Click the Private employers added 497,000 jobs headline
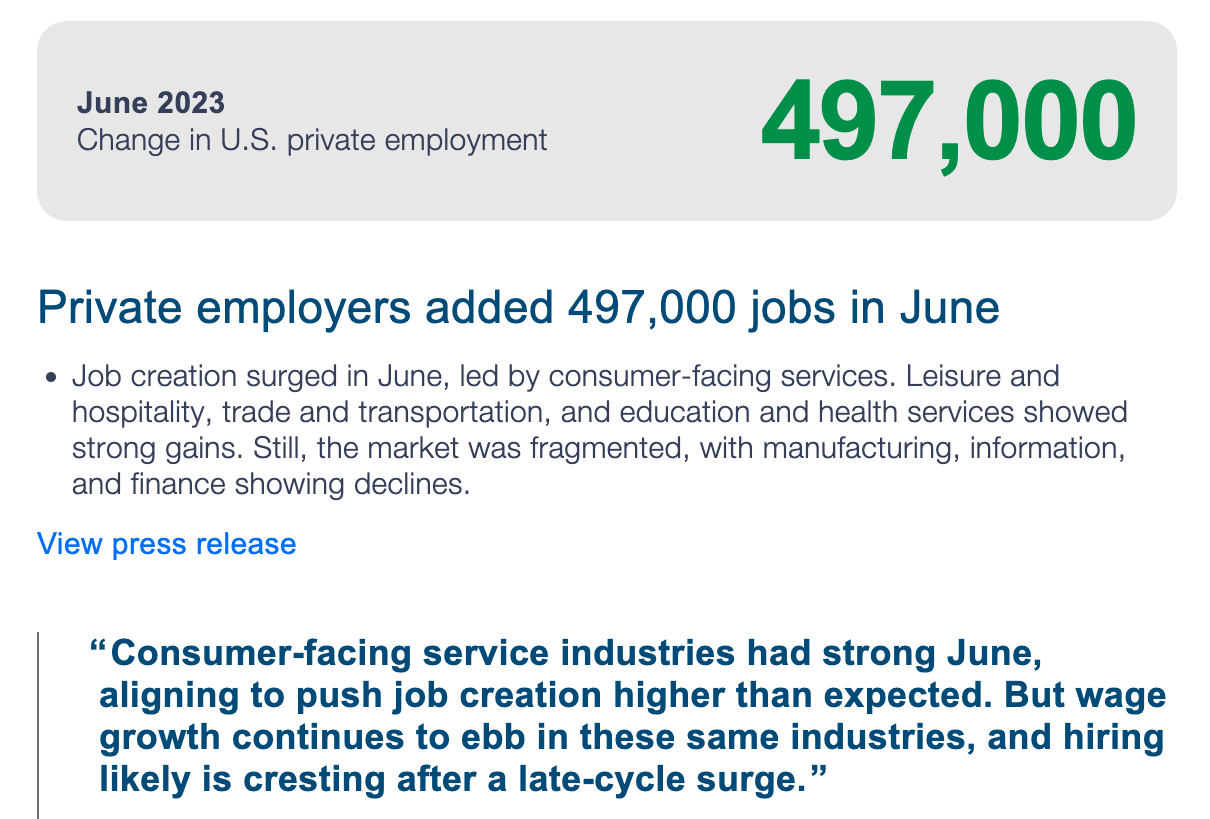Viewport: 1210px width, 819px height. coord(518,308)
